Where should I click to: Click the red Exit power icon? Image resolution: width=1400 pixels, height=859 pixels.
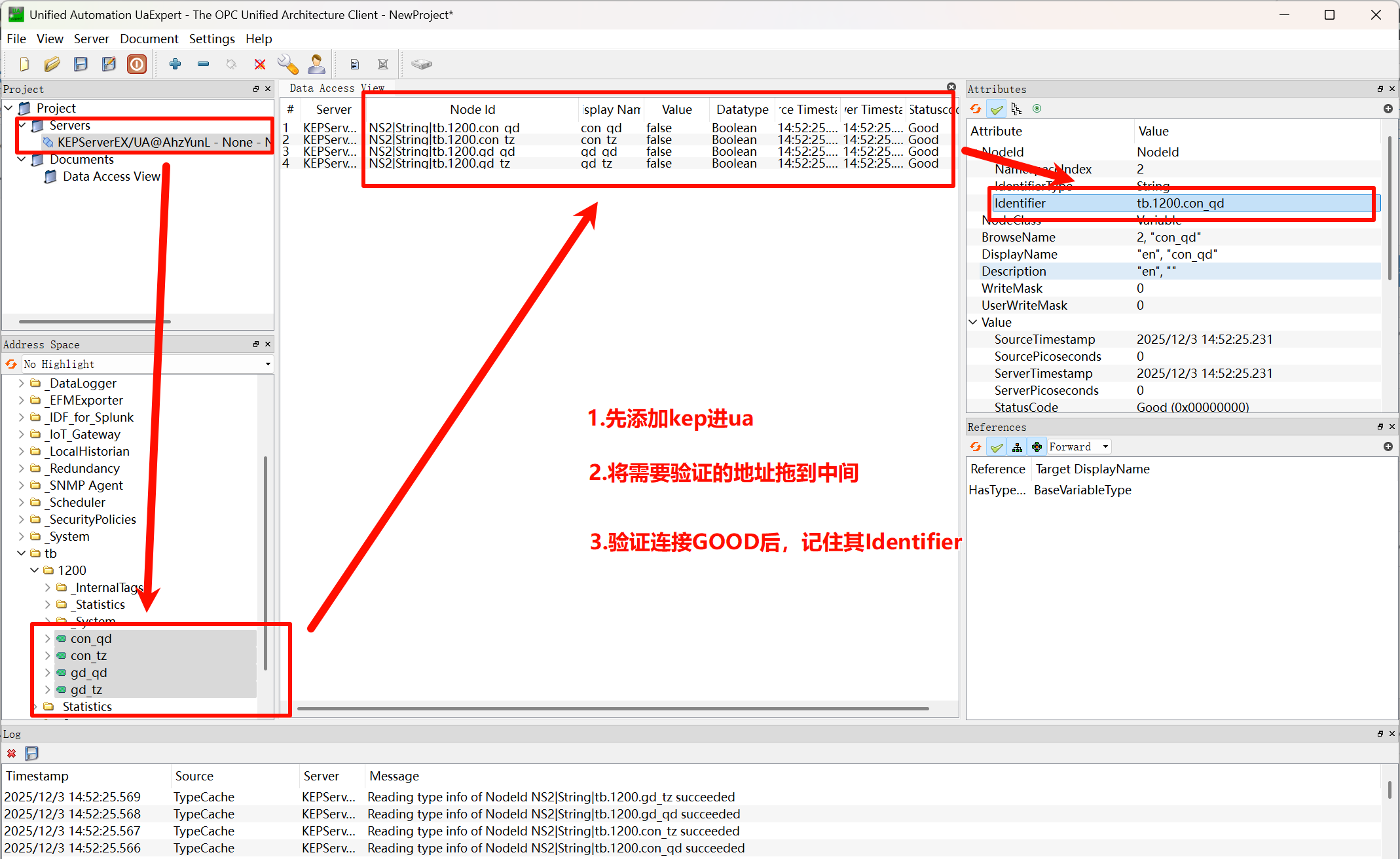137,64
